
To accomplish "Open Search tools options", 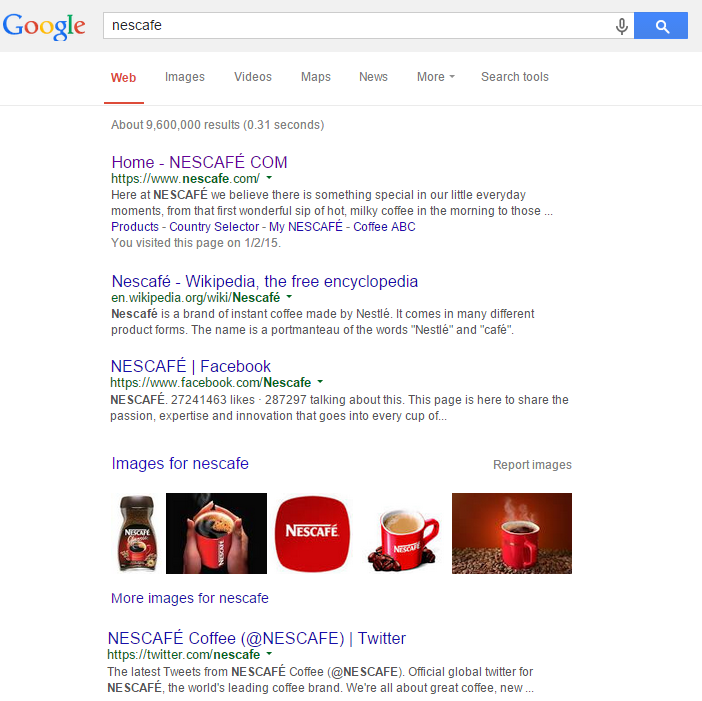I will click(514, 77).
